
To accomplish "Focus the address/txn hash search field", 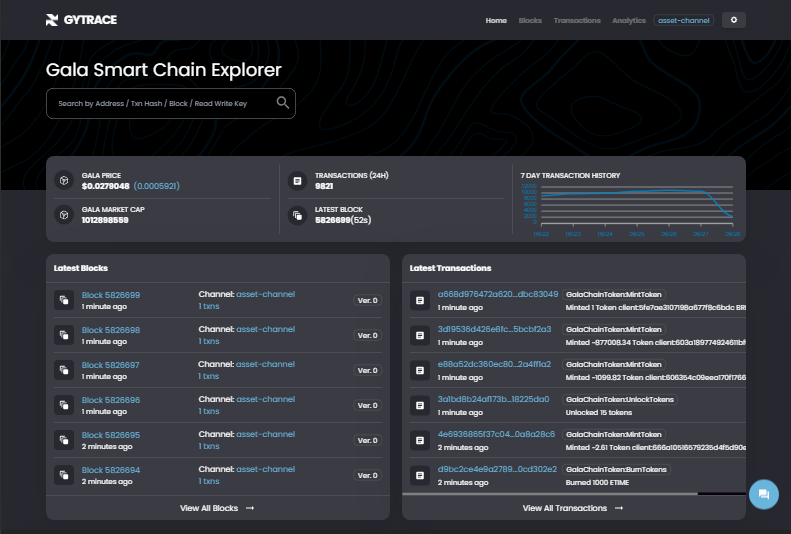I will click(171, 103).
